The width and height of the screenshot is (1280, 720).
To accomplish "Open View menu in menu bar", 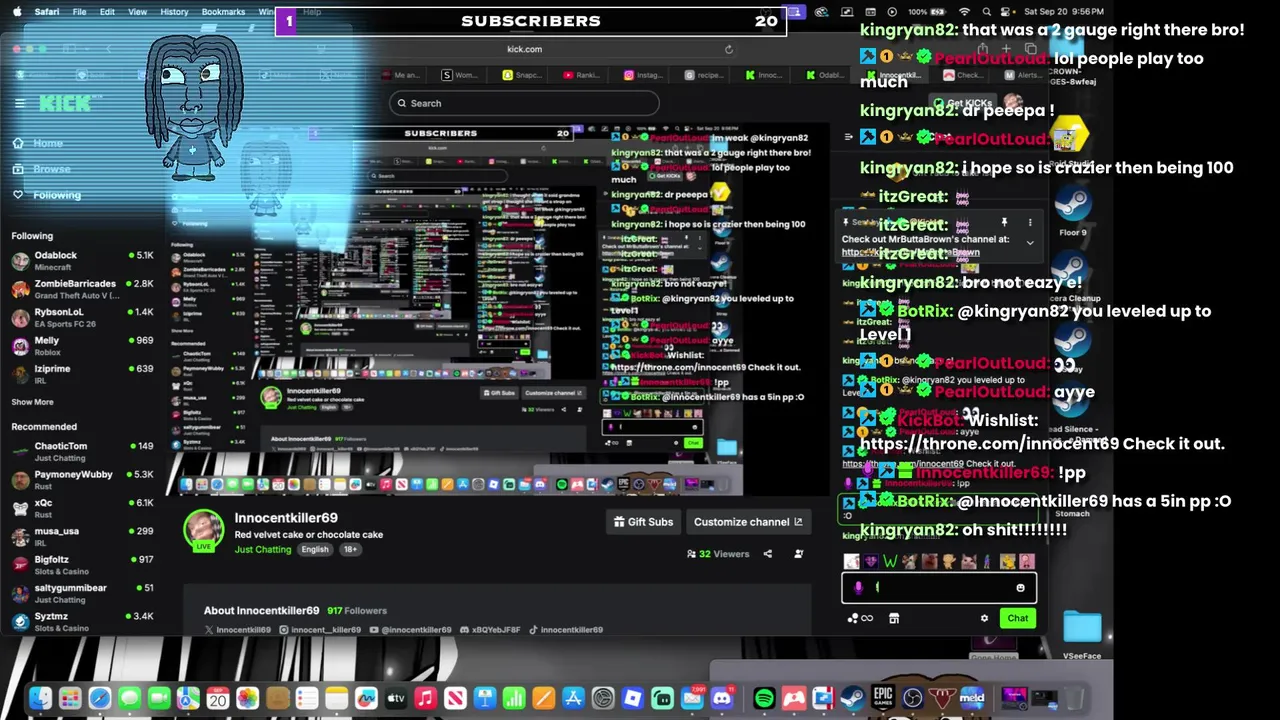I will 137,12.
